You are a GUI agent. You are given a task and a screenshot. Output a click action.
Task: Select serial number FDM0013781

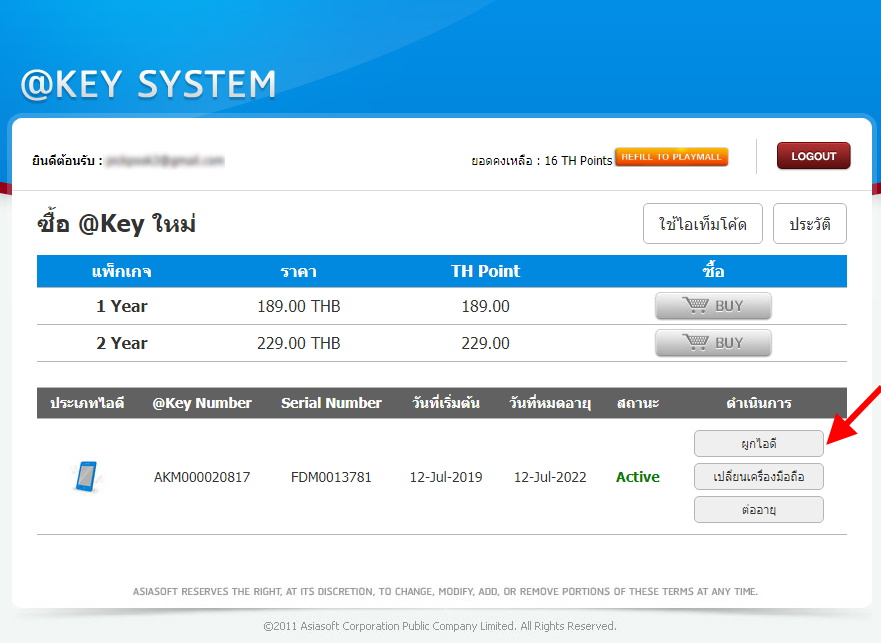click(x=331, y=477)
